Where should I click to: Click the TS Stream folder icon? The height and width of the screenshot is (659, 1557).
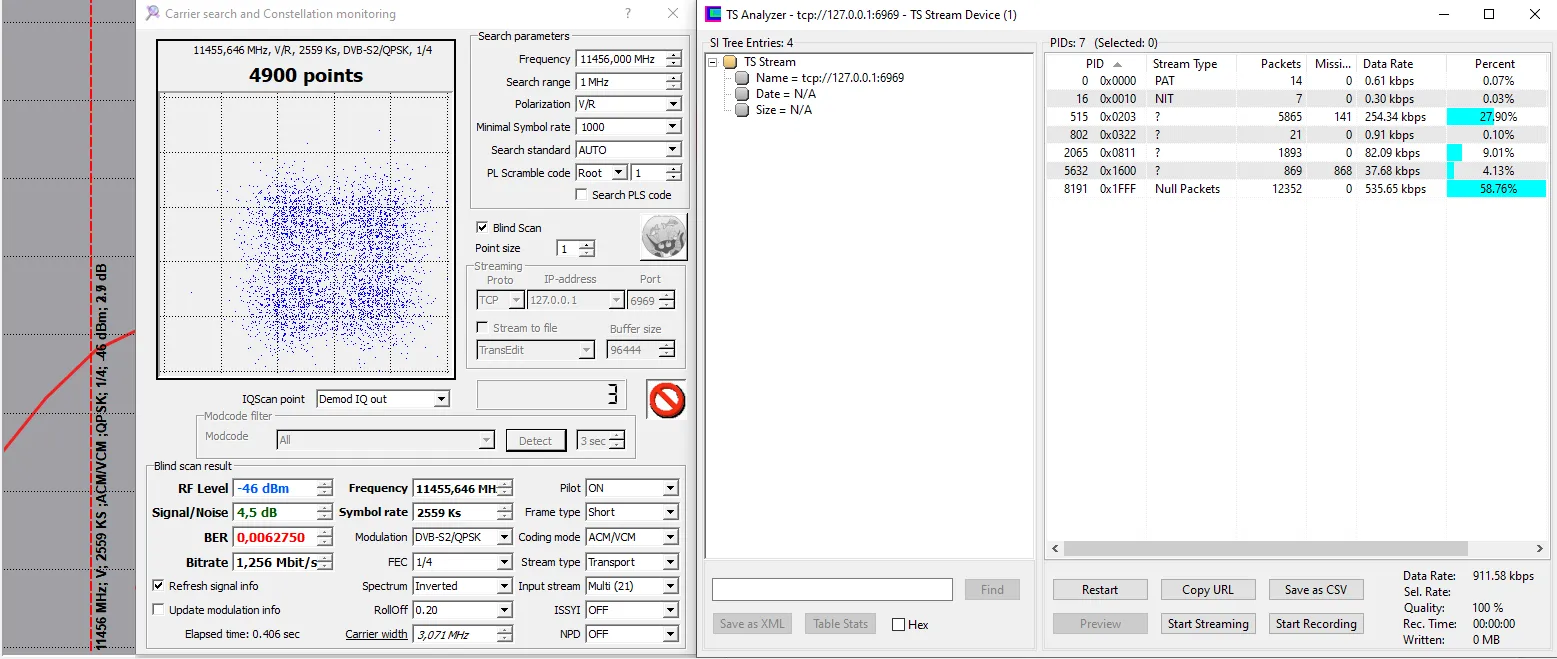pos(730,62)
